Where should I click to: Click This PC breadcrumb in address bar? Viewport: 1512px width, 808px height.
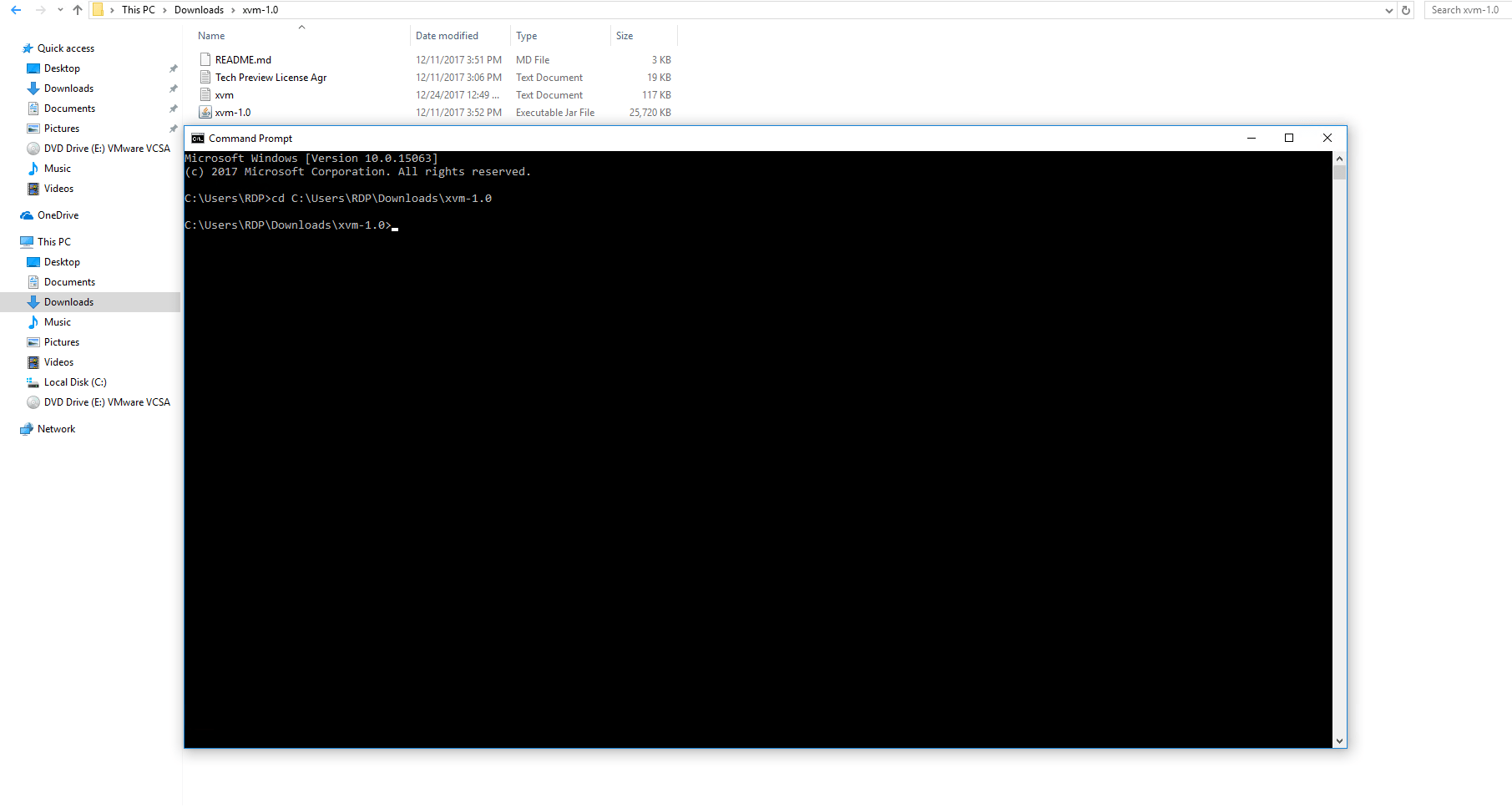tap(138, 10)
